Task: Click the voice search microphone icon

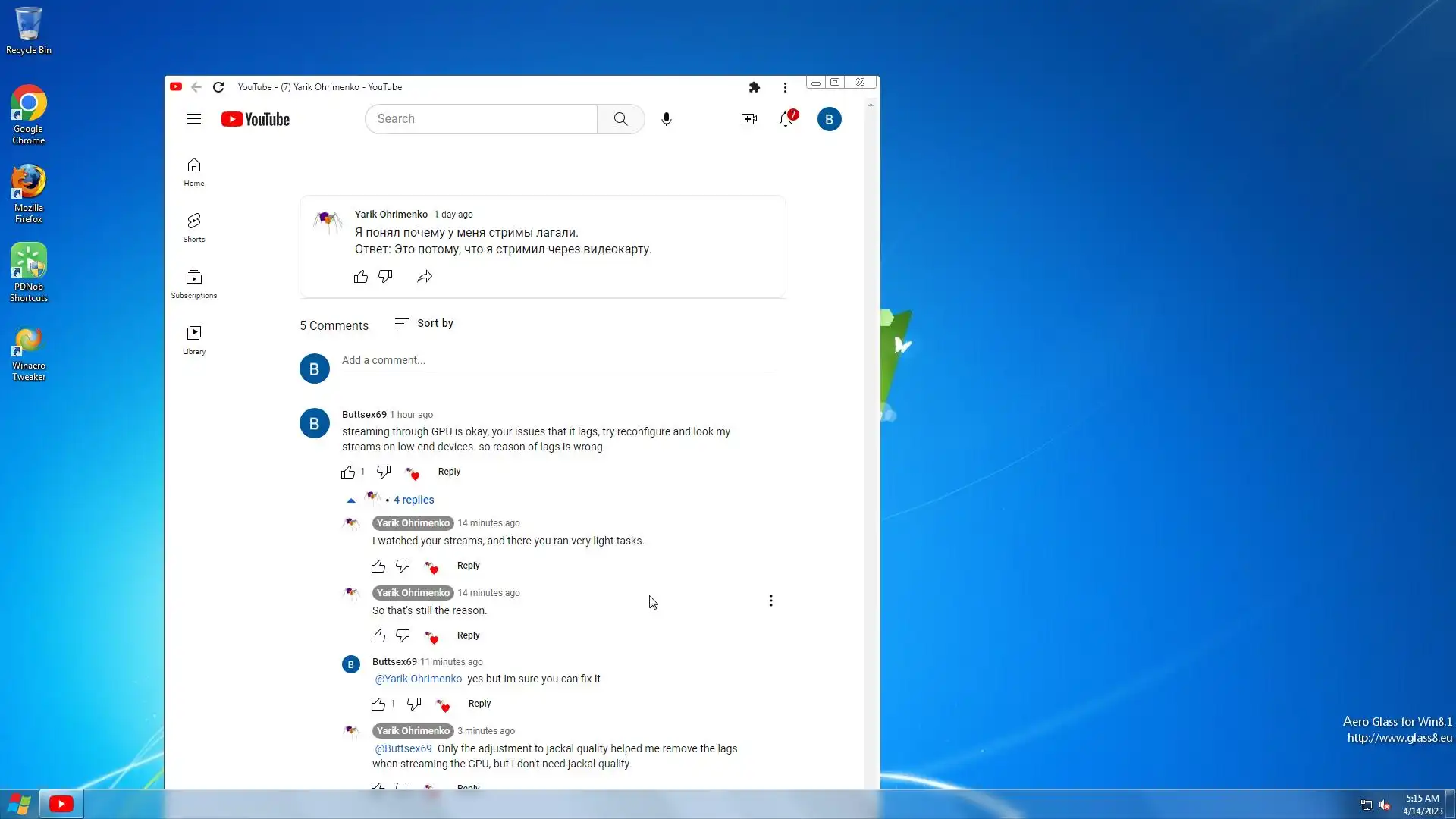Action: (666, 119)
